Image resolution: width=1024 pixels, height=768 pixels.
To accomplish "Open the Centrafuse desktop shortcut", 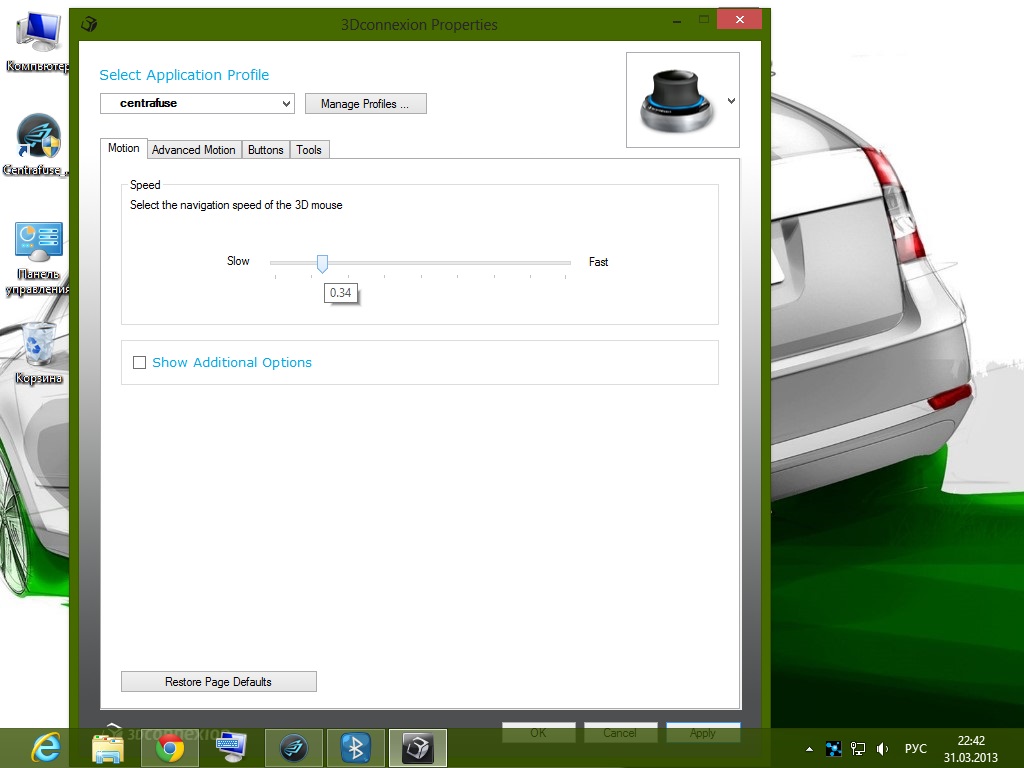I will pos(38,138).
